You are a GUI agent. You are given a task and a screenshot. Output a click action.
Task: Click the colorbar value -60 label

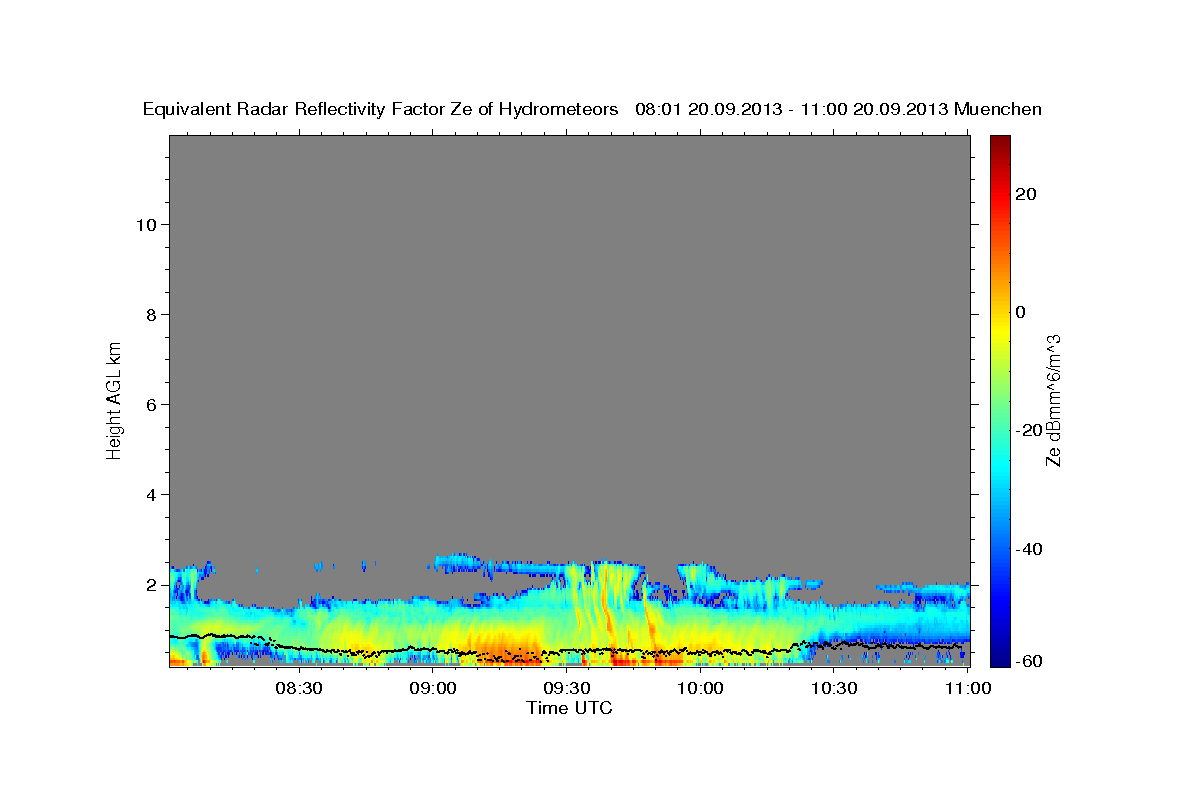pos(1029,661)
